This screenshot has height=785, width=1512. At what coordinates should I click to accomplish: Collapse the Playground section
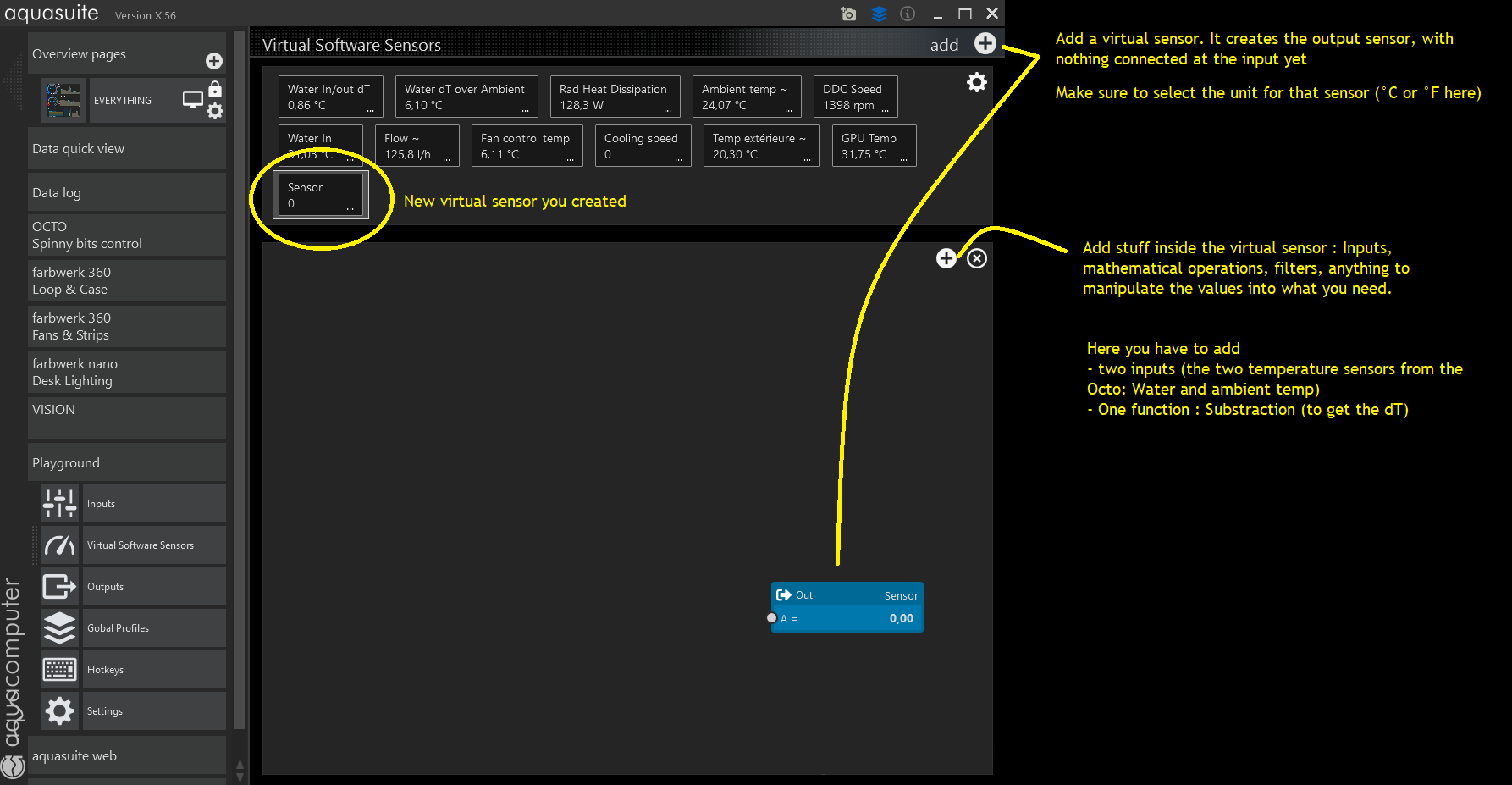pos(127,462)
